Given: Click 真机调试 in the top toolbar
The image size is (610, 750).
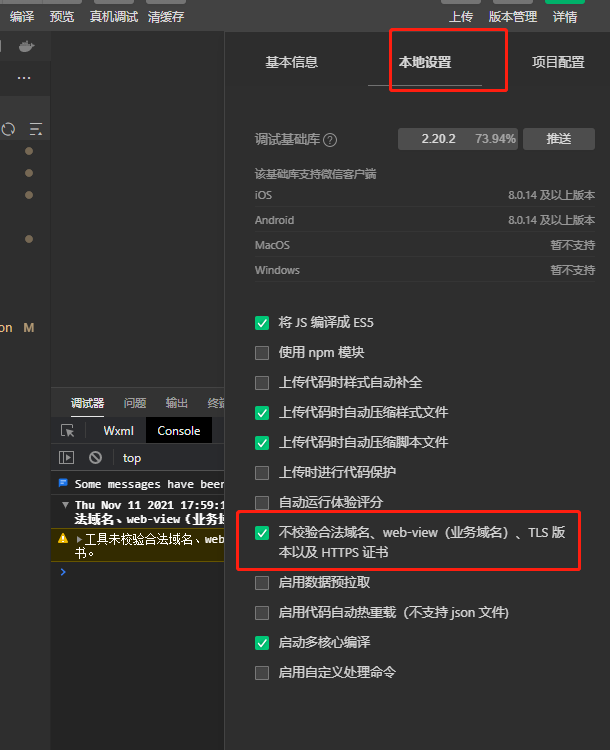Looking at the screenshot, I should 114,17.
